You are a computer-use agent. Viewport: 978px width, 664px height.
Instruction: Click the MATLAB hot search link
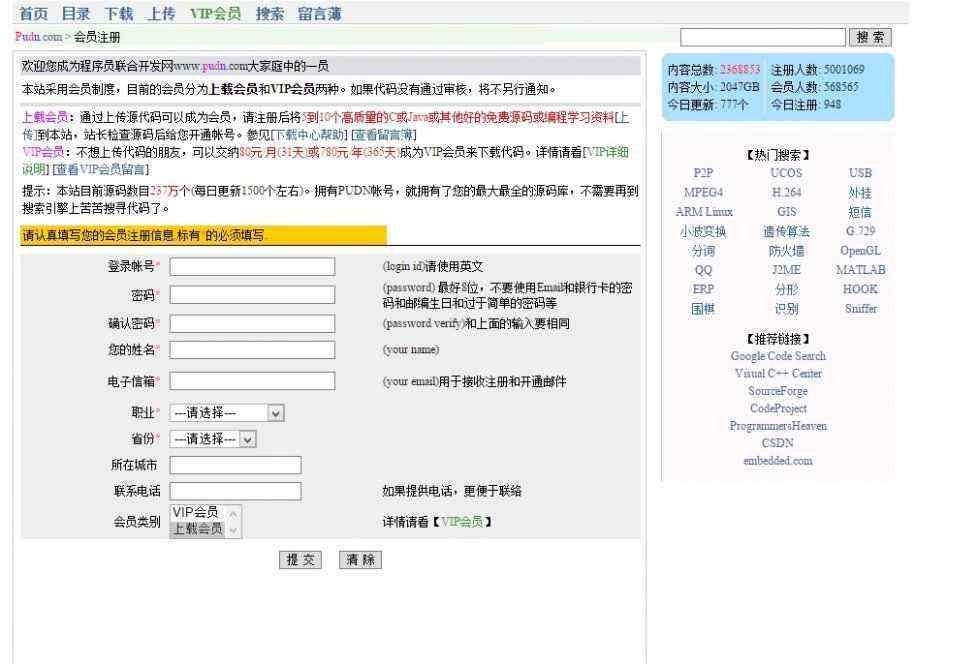[x=860, y=270]
